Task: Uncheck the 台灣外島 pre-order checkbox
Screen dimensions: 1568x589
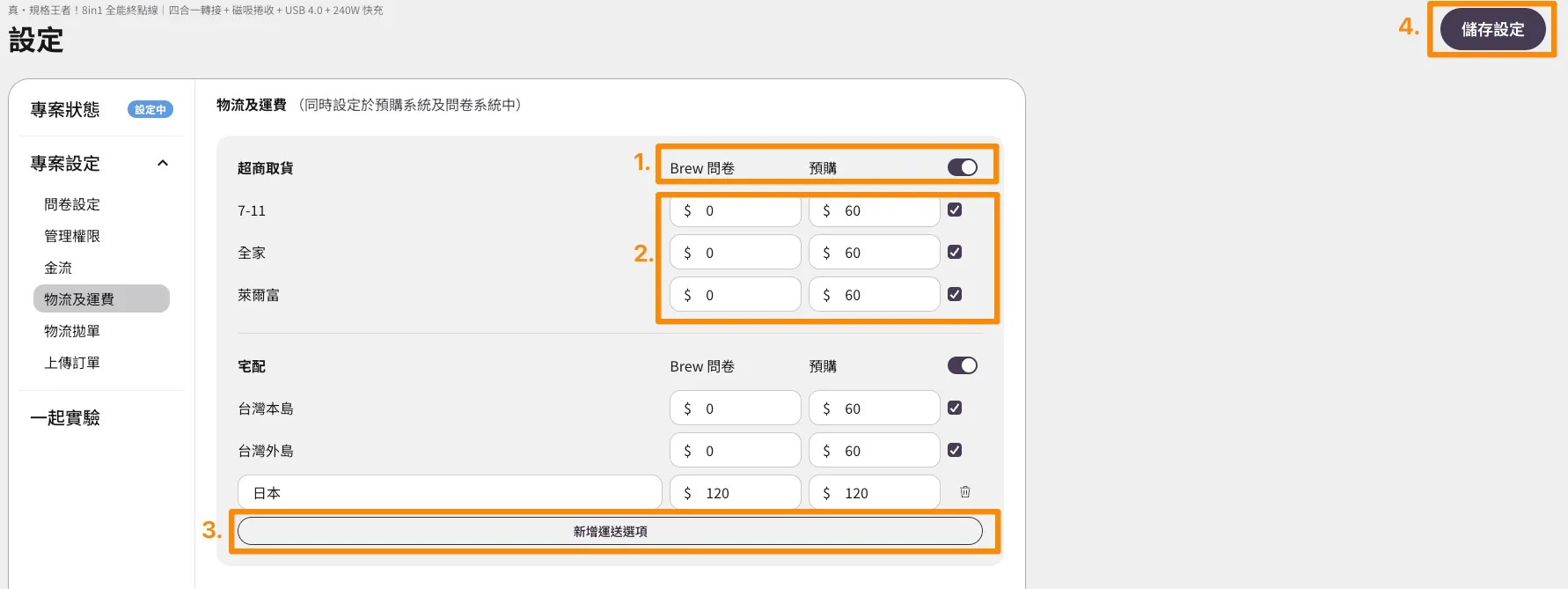Action: pos(955,450)
